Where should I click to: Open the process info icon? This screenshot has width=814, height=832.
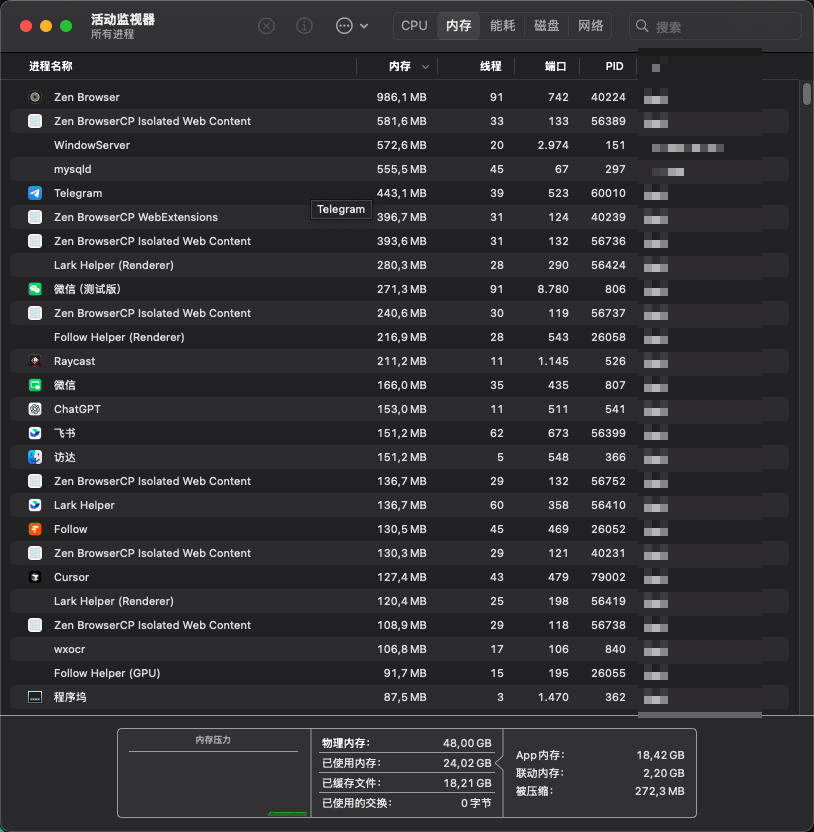click(x=304, y=25)
